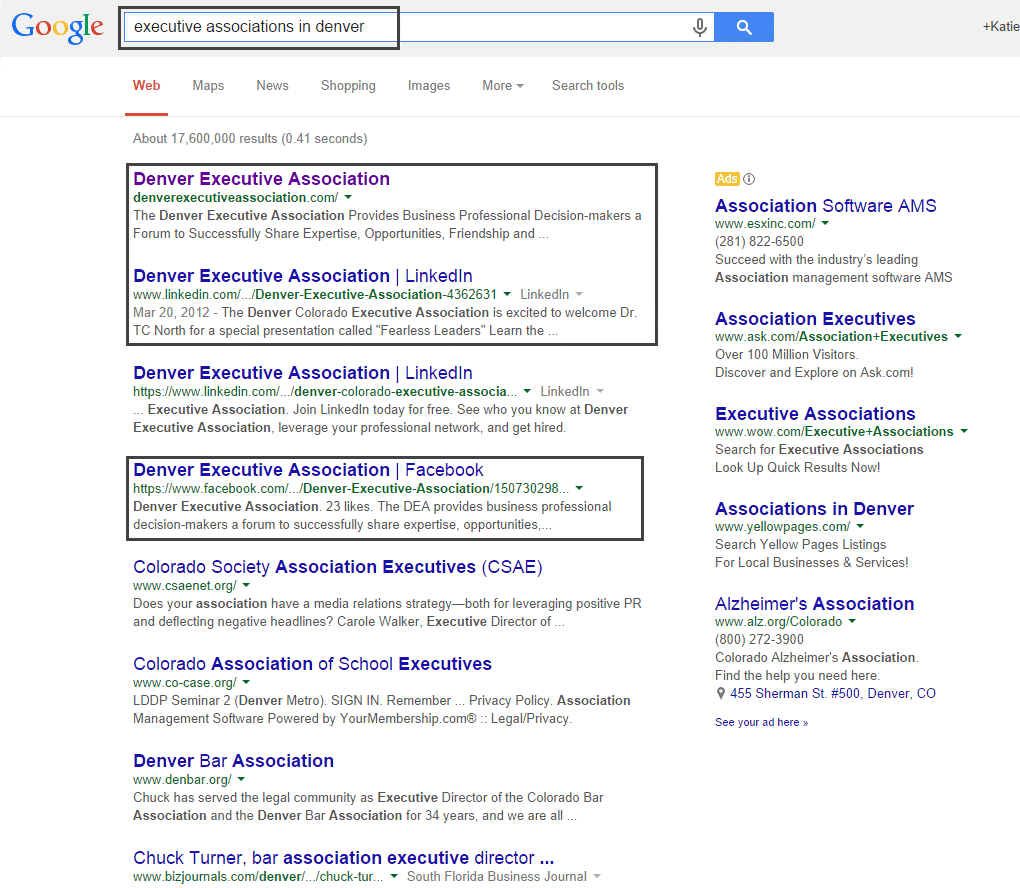Click the About 17,600,000 results text
The width and height of the screenshot is (1020, 888).
pos(250,139)
